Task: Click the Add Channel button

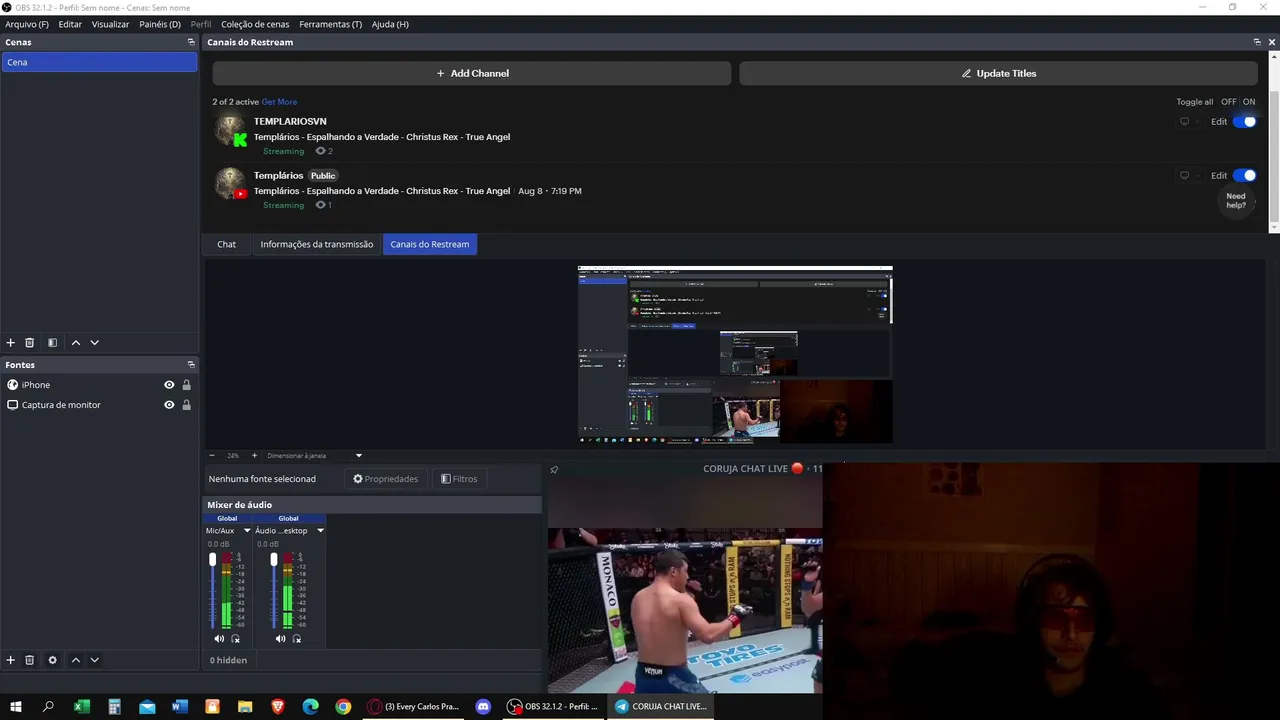Action: (473, 73)
